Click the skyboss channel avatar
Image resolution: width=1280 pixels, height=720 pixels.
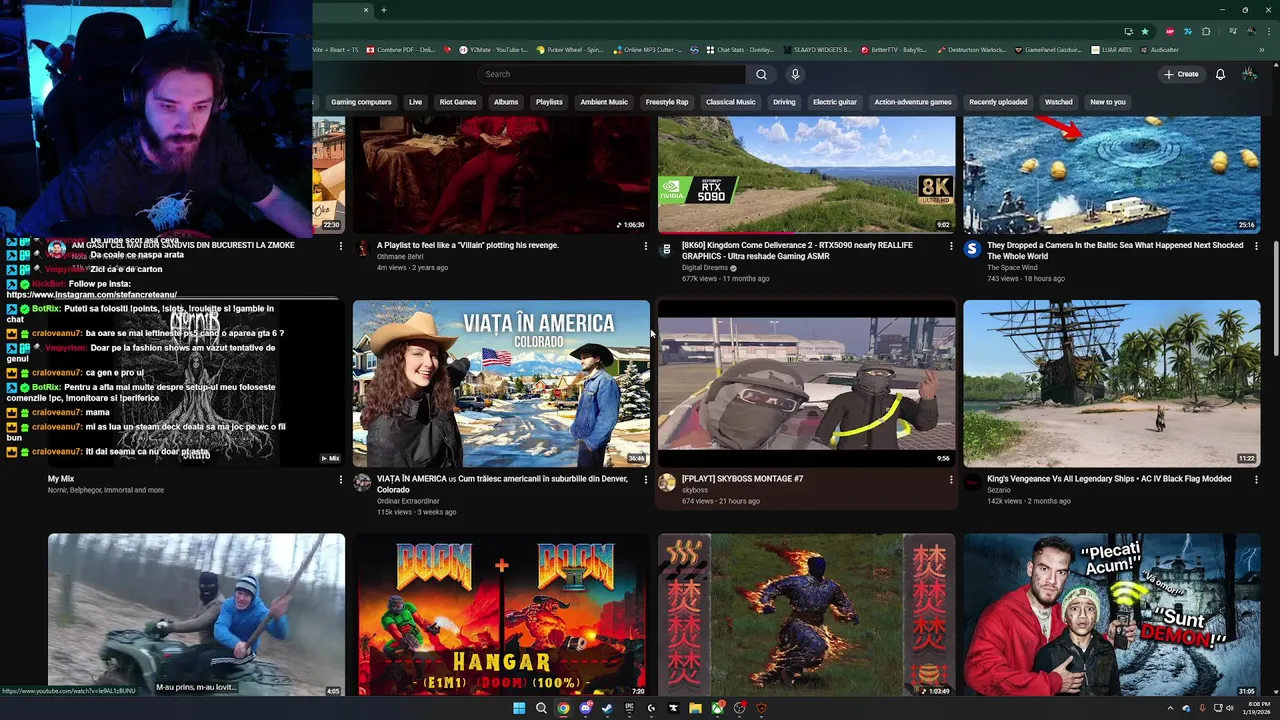pyautogui.click(x=667, y=483)
